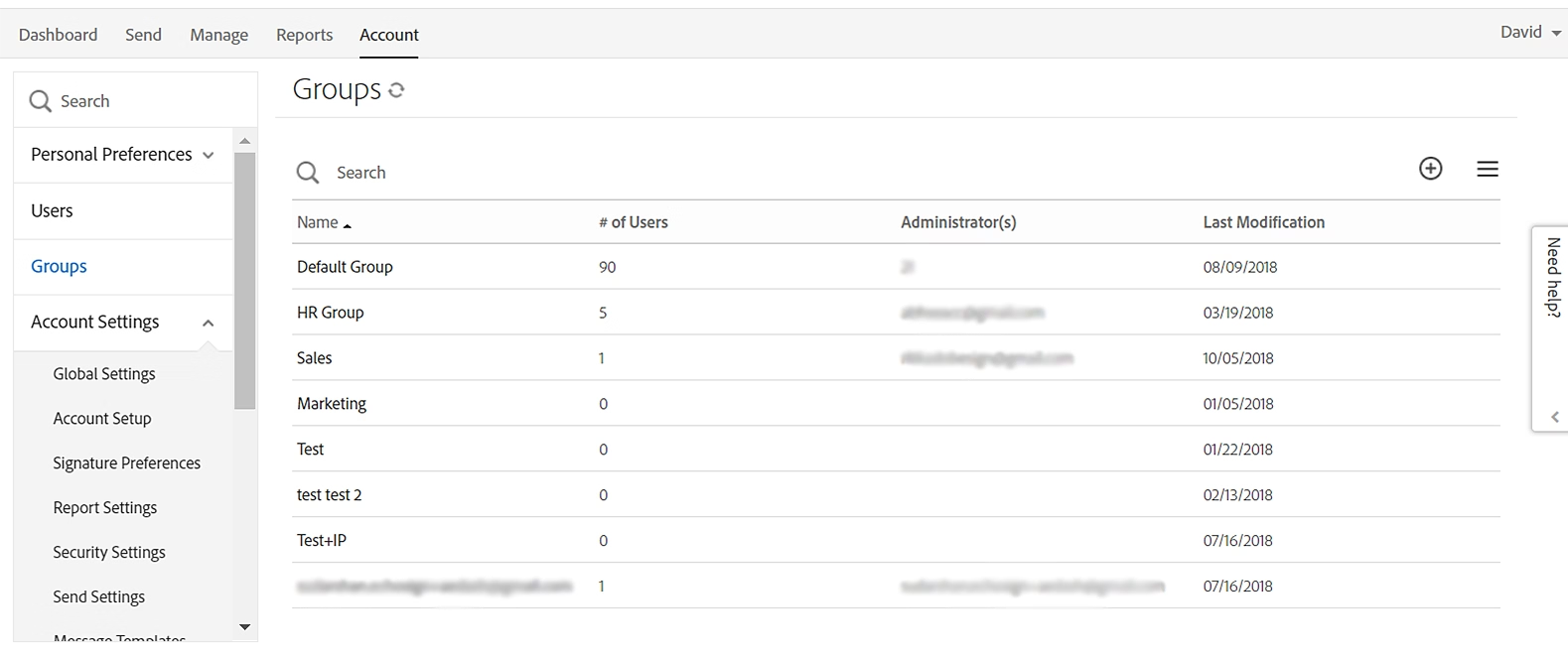Open Report Settings
This screenshot has width=1568, height=657.
click(105, 508)
